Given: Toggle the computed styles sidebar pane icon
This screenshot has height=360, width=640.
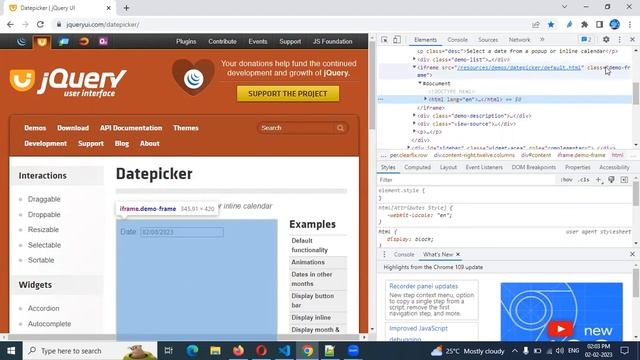Looking at the screenshot, I should point(624,180).
